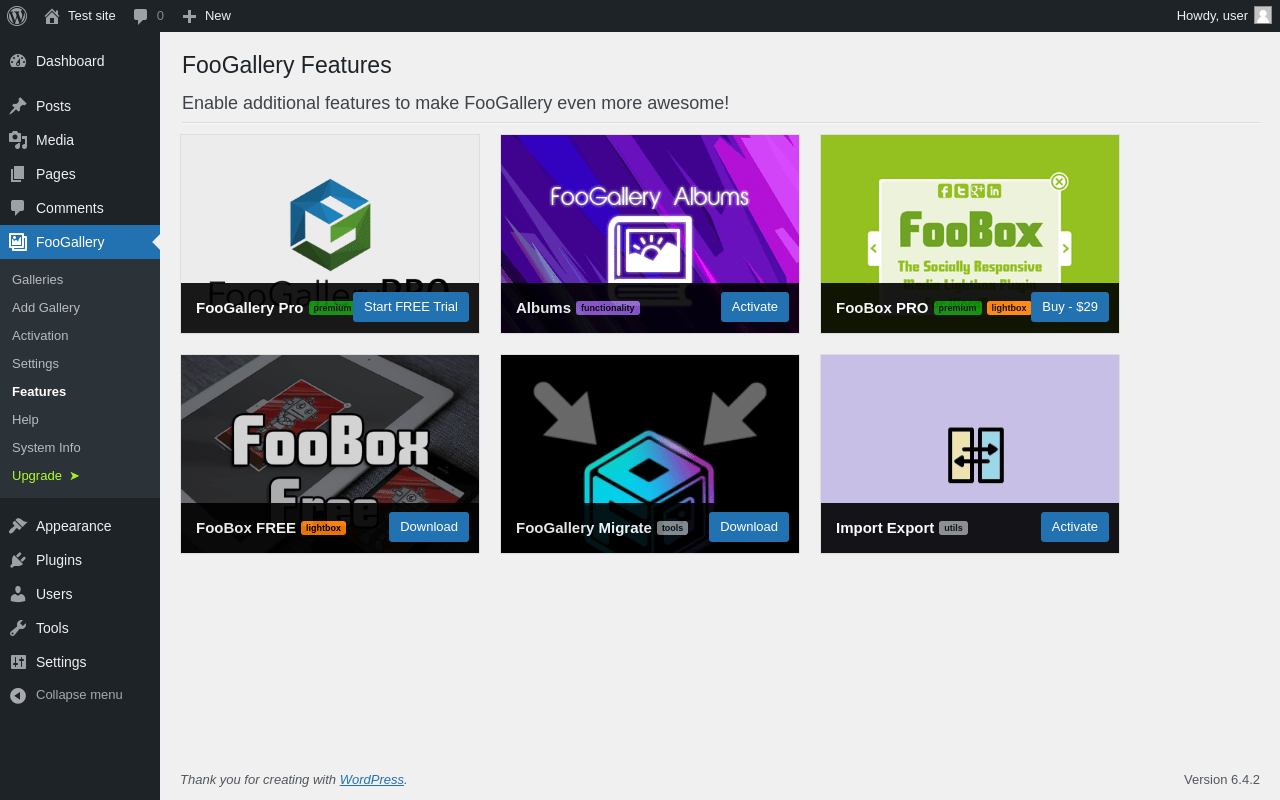Open the Dashboard menu
The width and height of the screenshot is (1280, 800).
point(80,61)
